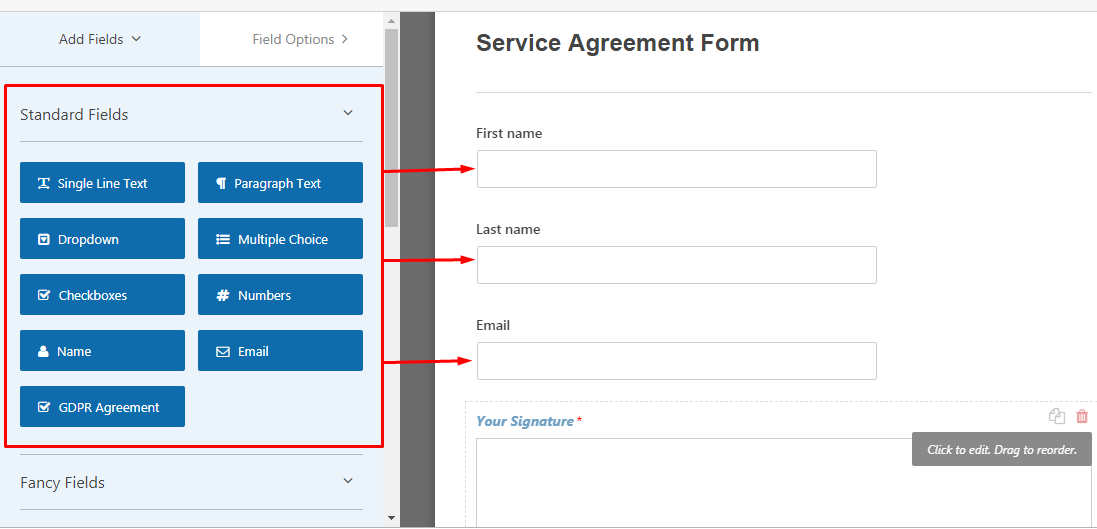Add a GDPR Agreement field

pos(102,407)
